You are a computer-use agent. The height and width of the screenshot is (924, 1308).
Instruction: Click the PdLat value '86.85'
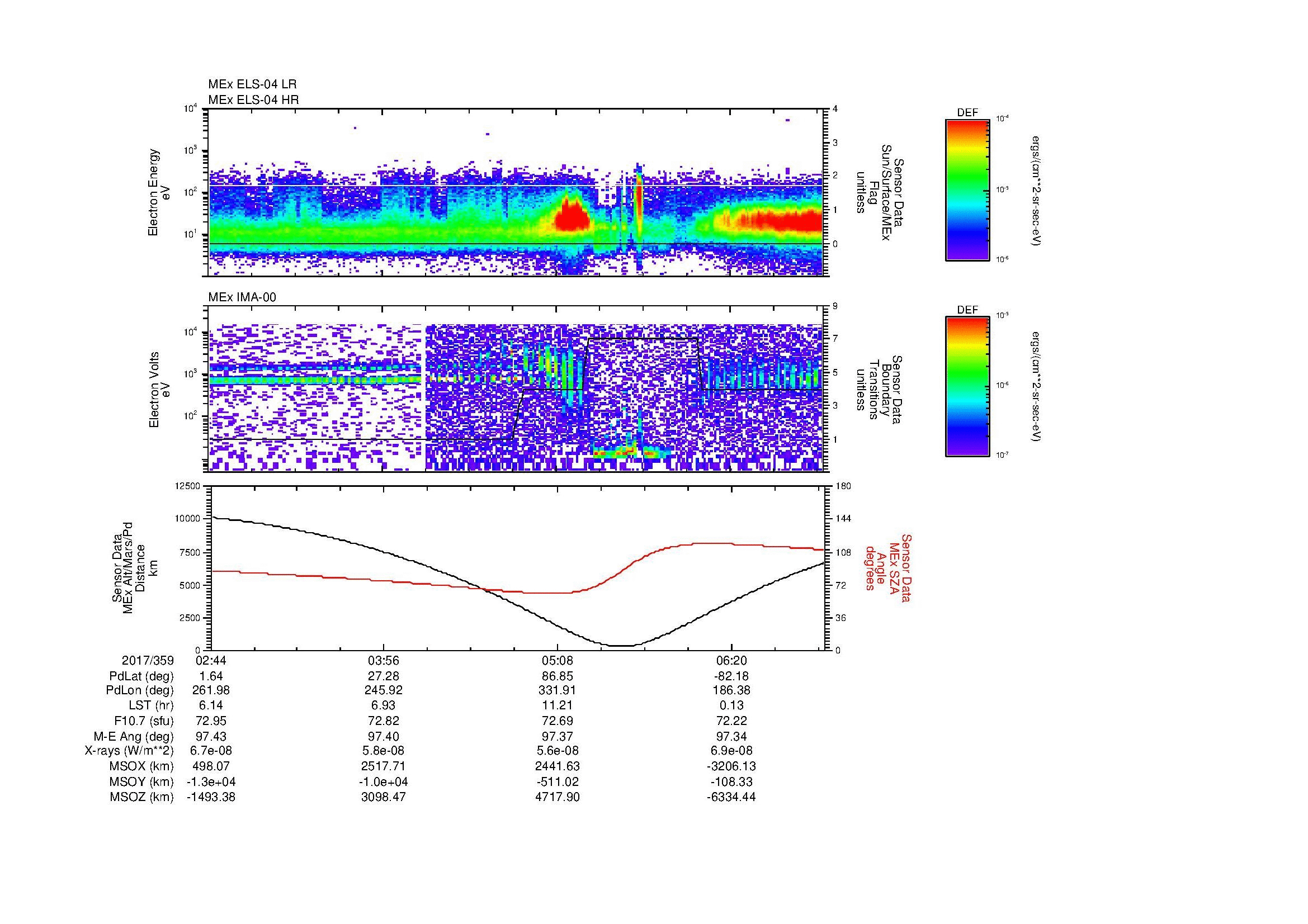coord(557,676)
